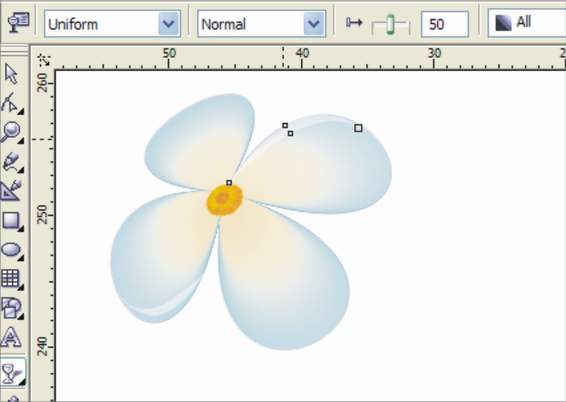Select the Graph paper tool

pyautogui.click(x=12, y=279)
